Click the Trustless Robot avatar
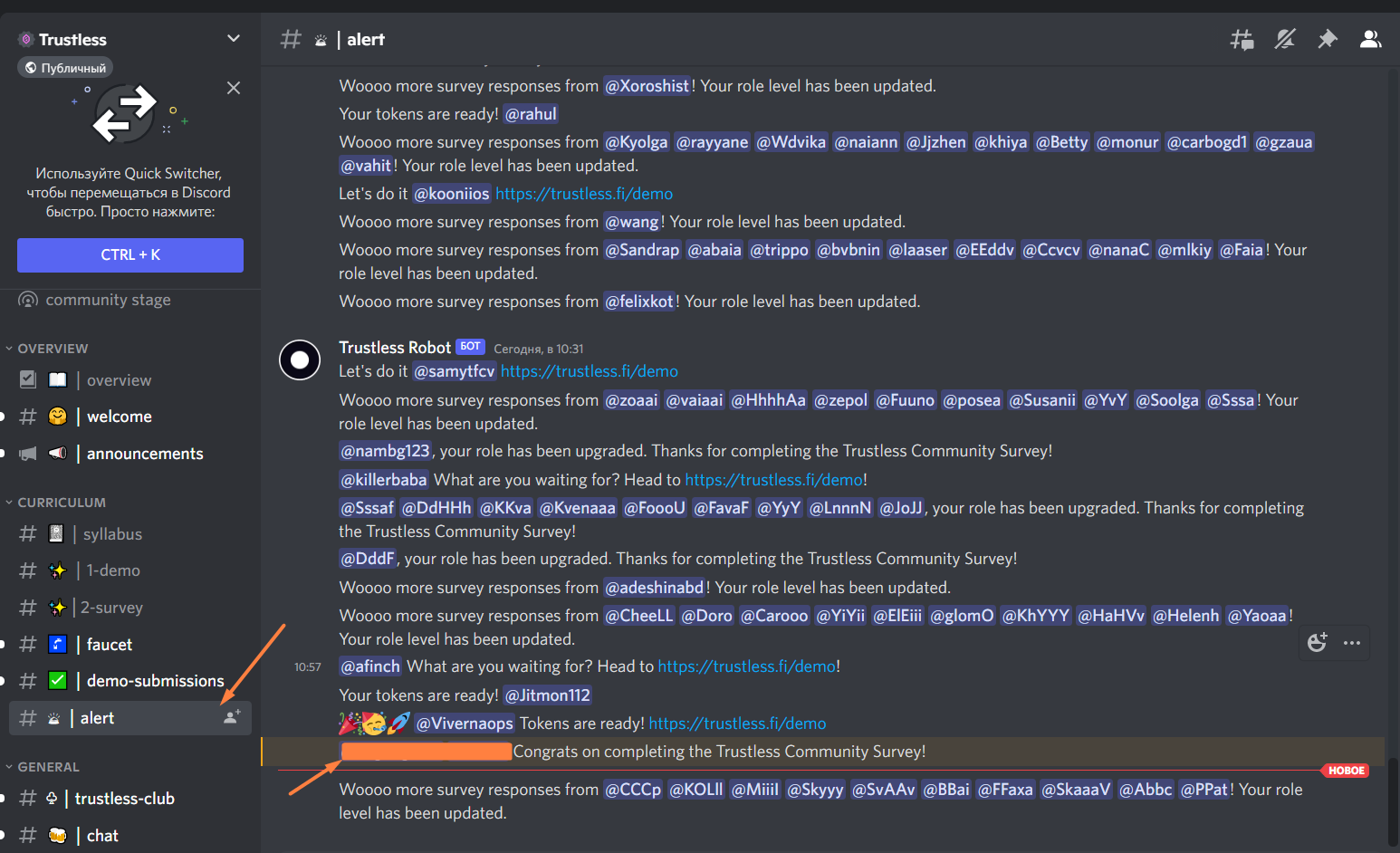Image resolution: width=1400 pixels, height=853 pixels. [x=300, y=359]
